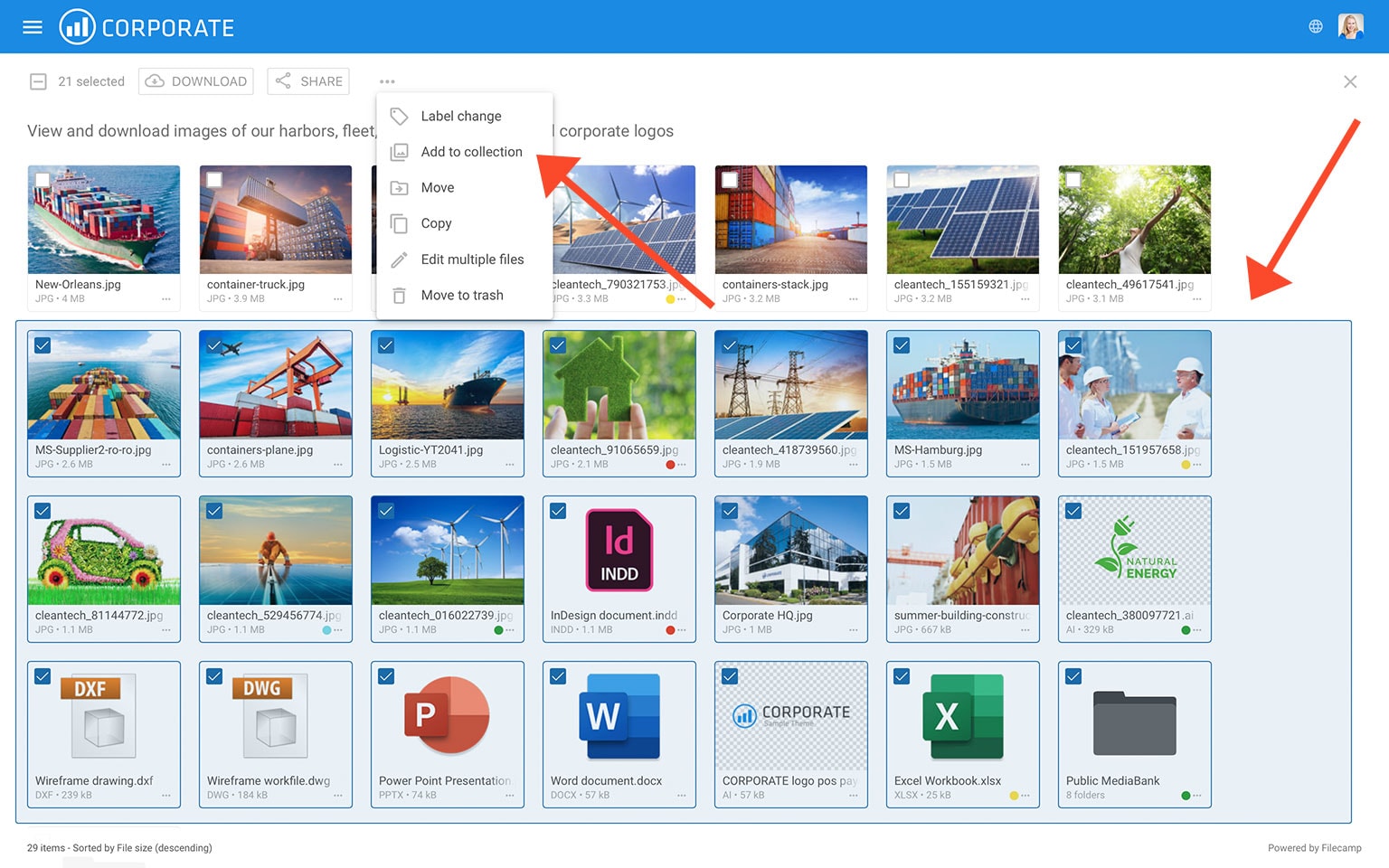The width and height of the screenshot is (1389, 868).
Task: Check the cleantech_155159321.jpg checkbox
Action: point(902,180)
